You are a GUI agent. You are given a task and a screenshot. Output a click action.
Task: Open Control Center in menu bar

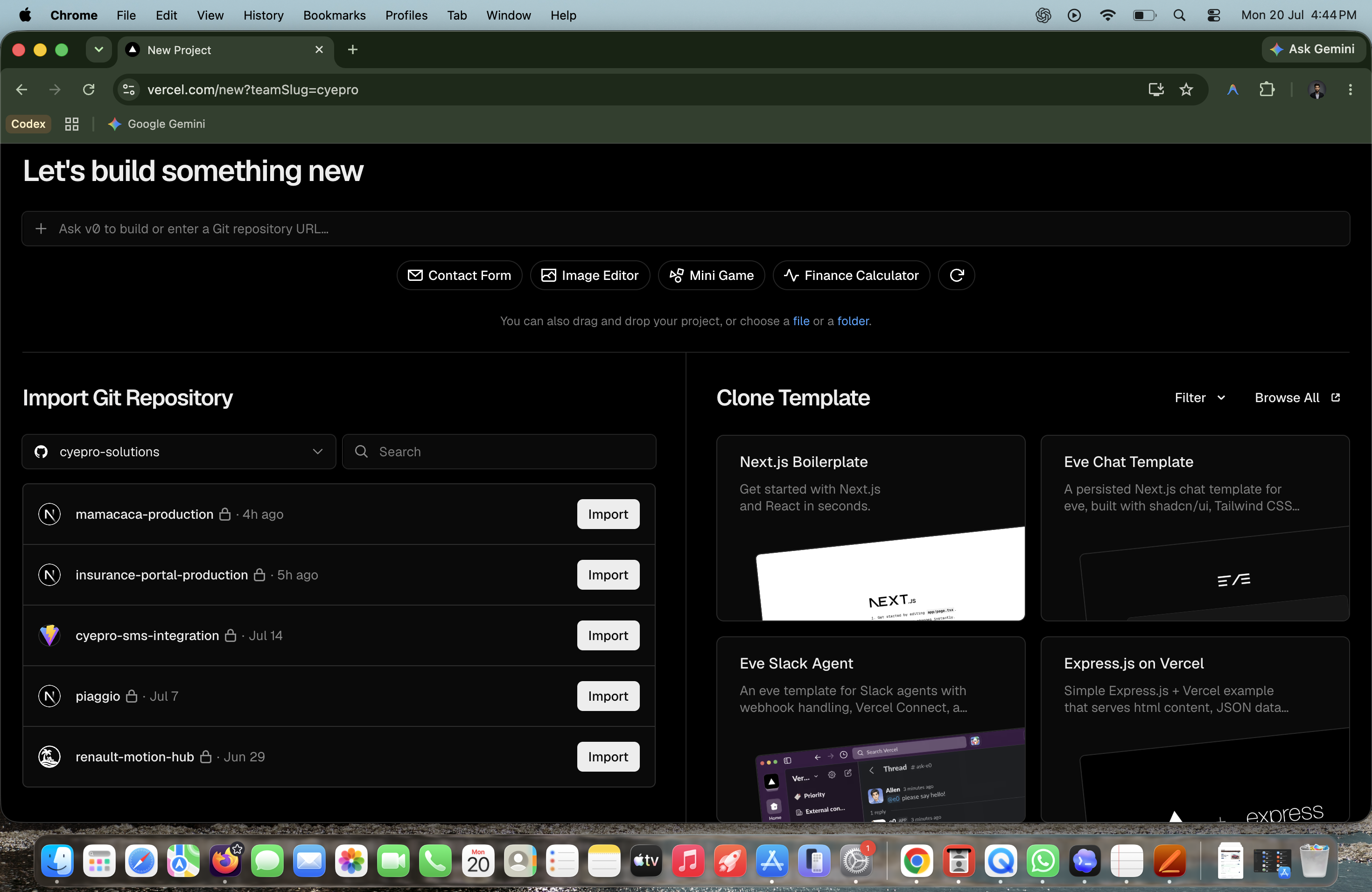pyautogui.click(x=1213, y=15)
